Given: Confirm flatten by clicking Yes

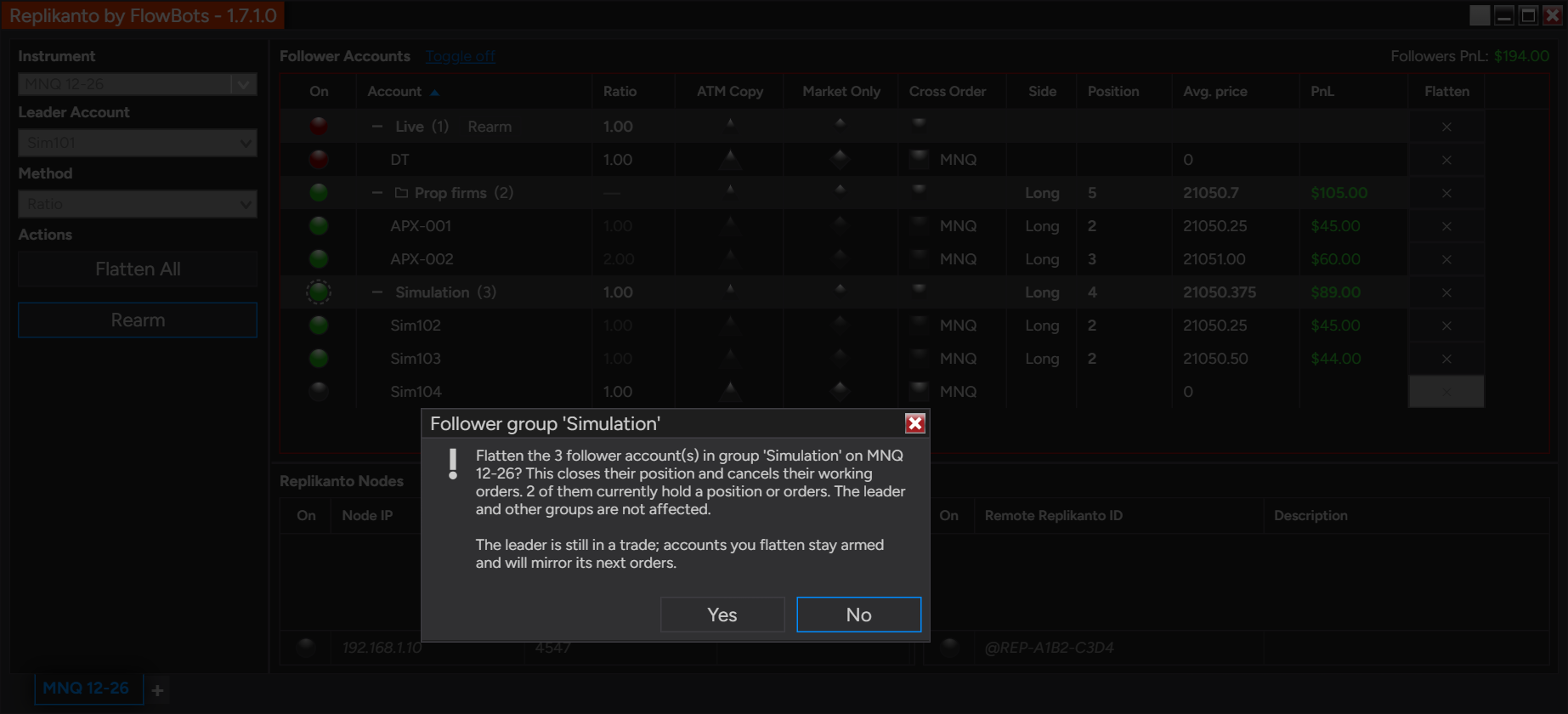Looking at the screenshot, I should tap(722, 615).
